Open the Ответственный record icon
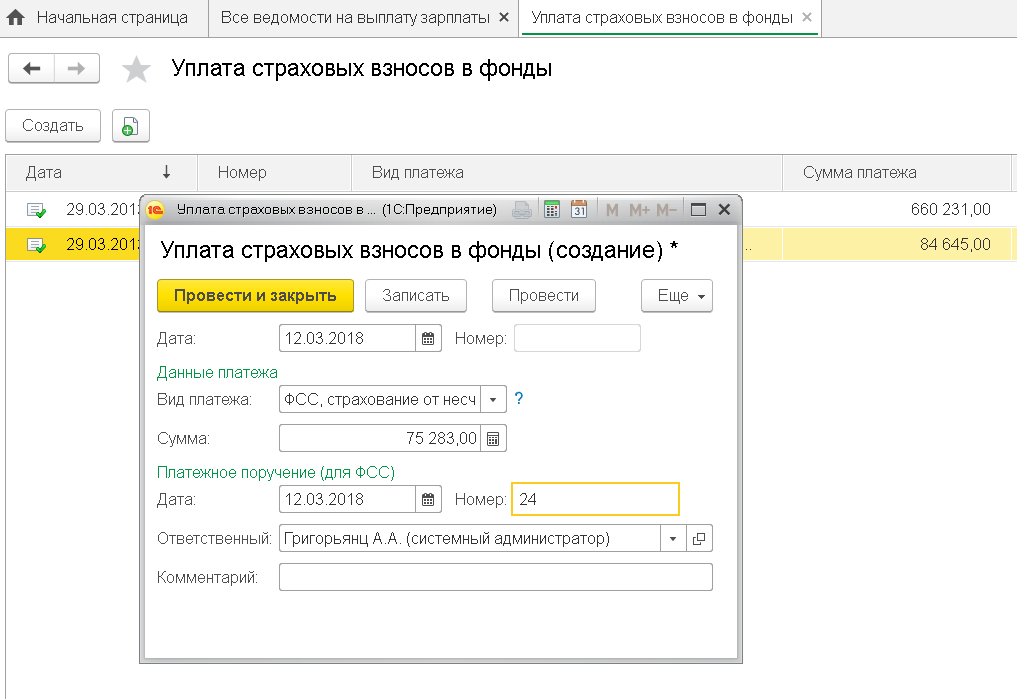1017x699 pixels. pos(699,538)
